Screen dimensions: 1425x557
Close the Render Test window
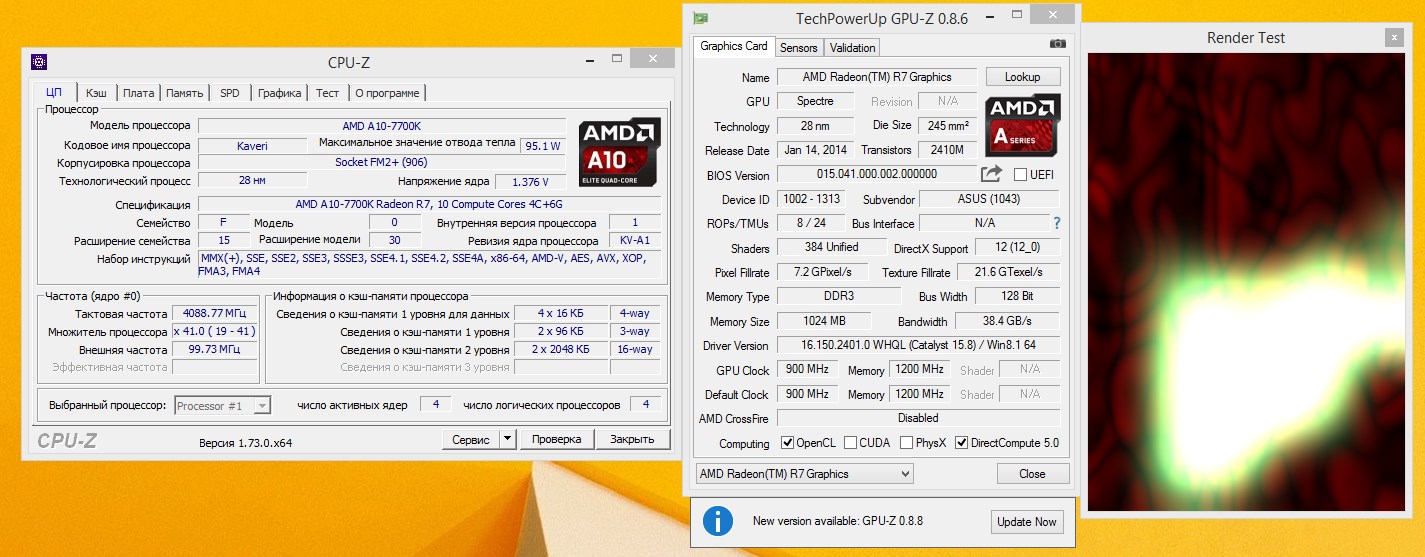pyautogui.click(x=1394, y=37)
